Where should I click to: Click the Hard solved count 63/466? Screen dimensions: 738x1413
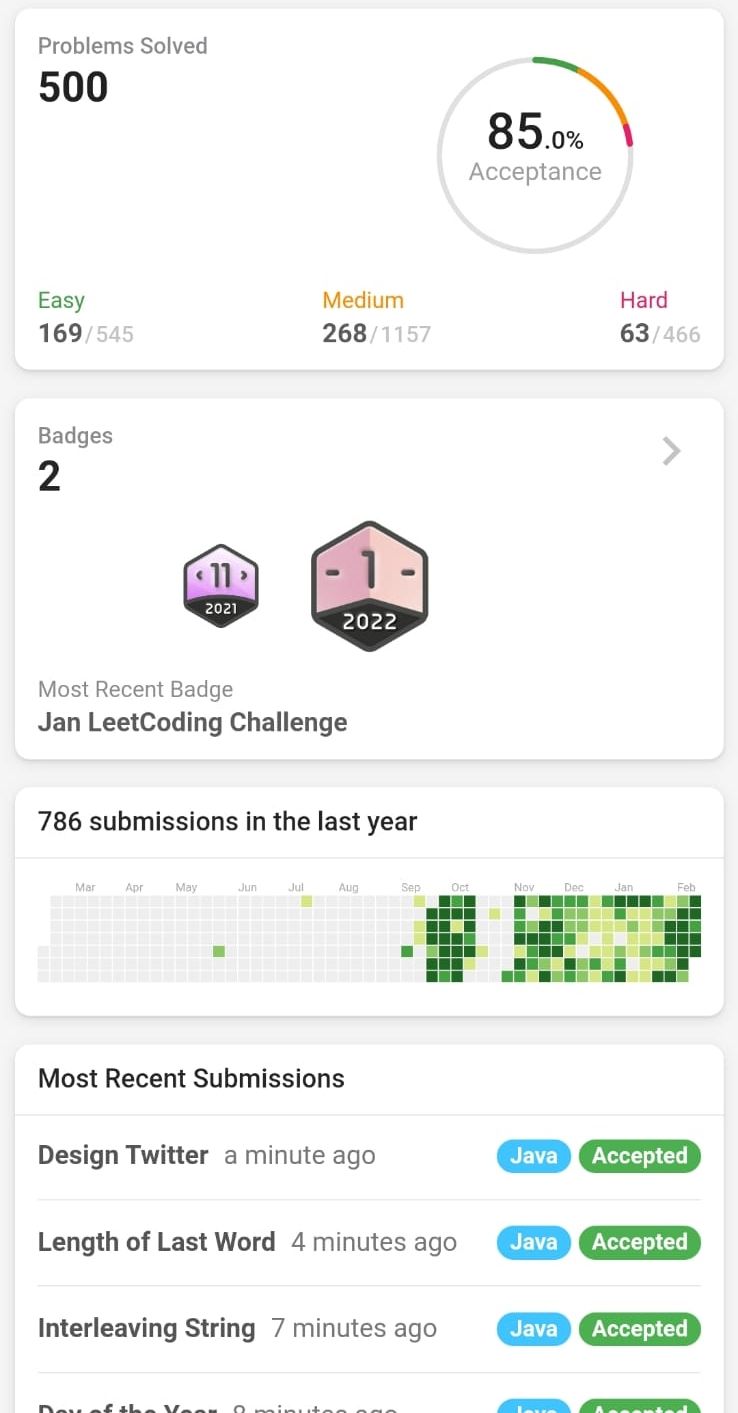660,333
